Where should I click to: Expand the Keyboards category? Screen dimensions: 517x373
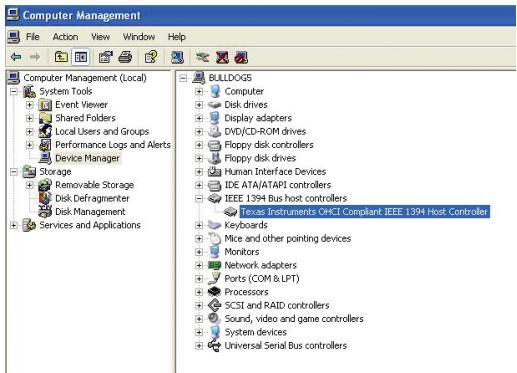pos(199,225)
